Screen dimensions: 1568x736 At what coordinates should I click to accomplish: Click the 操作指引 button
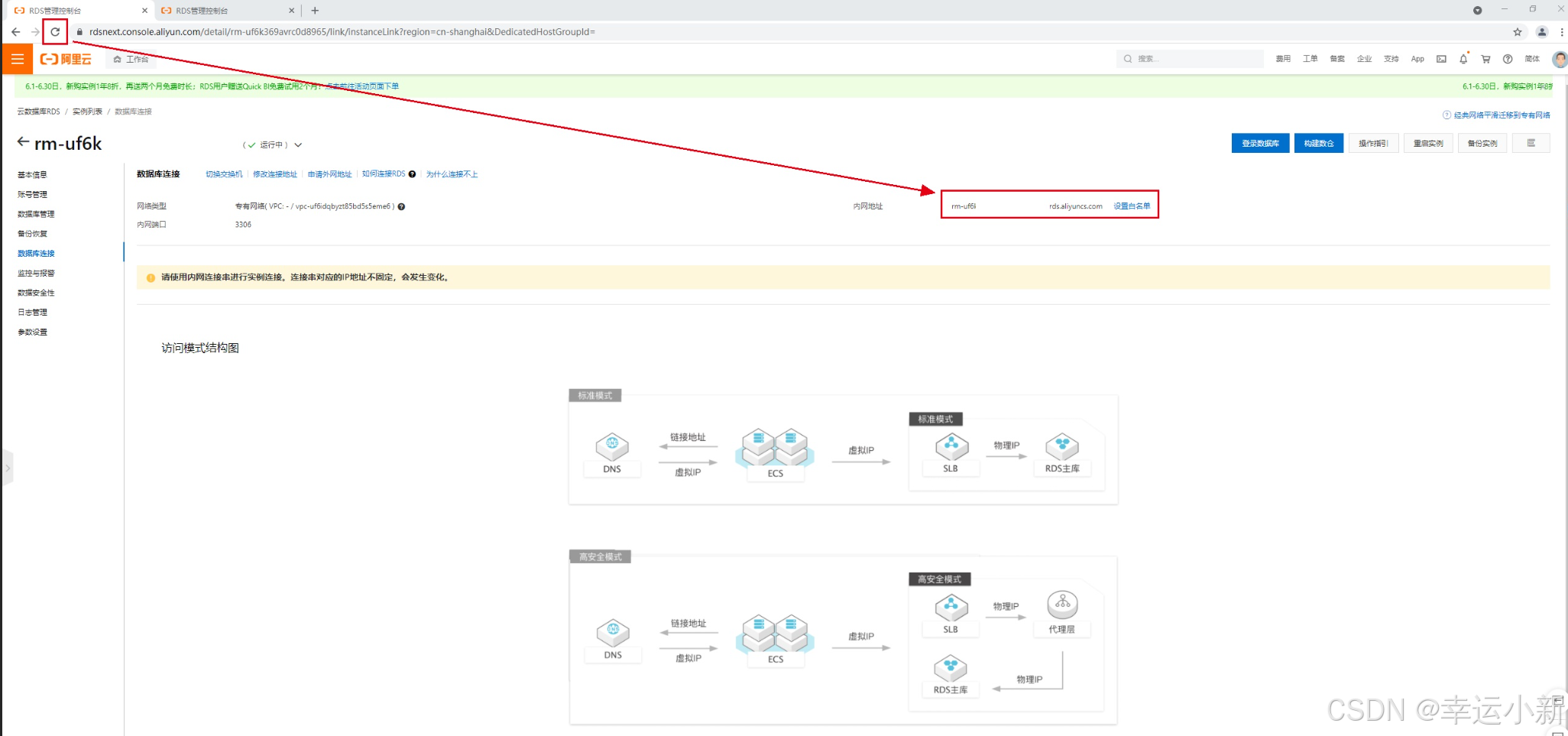pyautogui.click(x=1373, y=143)
